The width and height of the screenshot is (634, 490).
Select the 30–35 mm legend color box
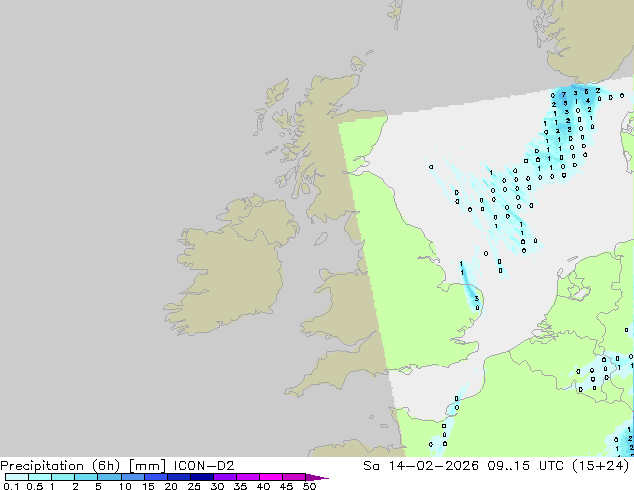[224, 477]
